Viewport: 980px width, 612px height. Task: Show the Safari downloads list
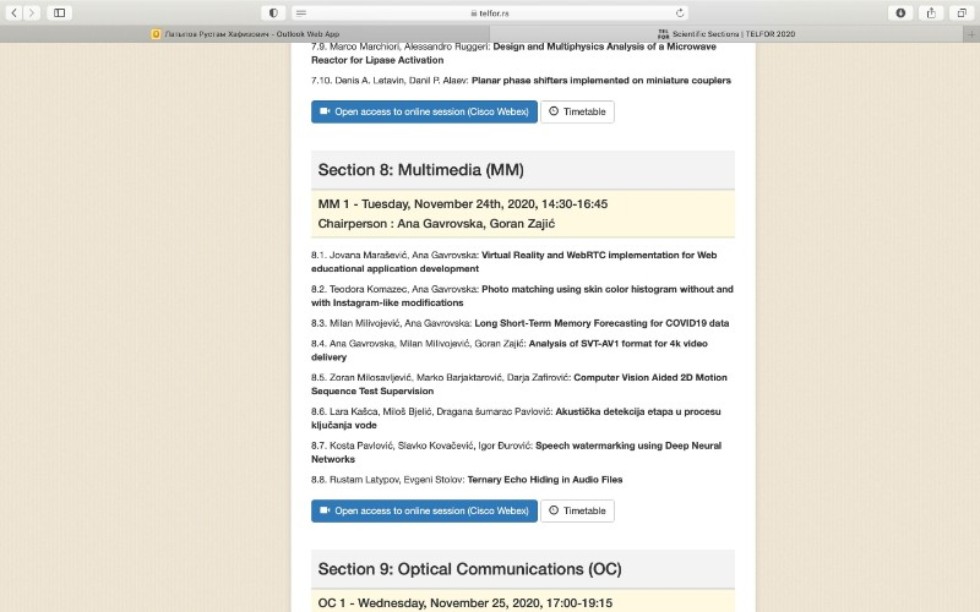coord(901,13)
